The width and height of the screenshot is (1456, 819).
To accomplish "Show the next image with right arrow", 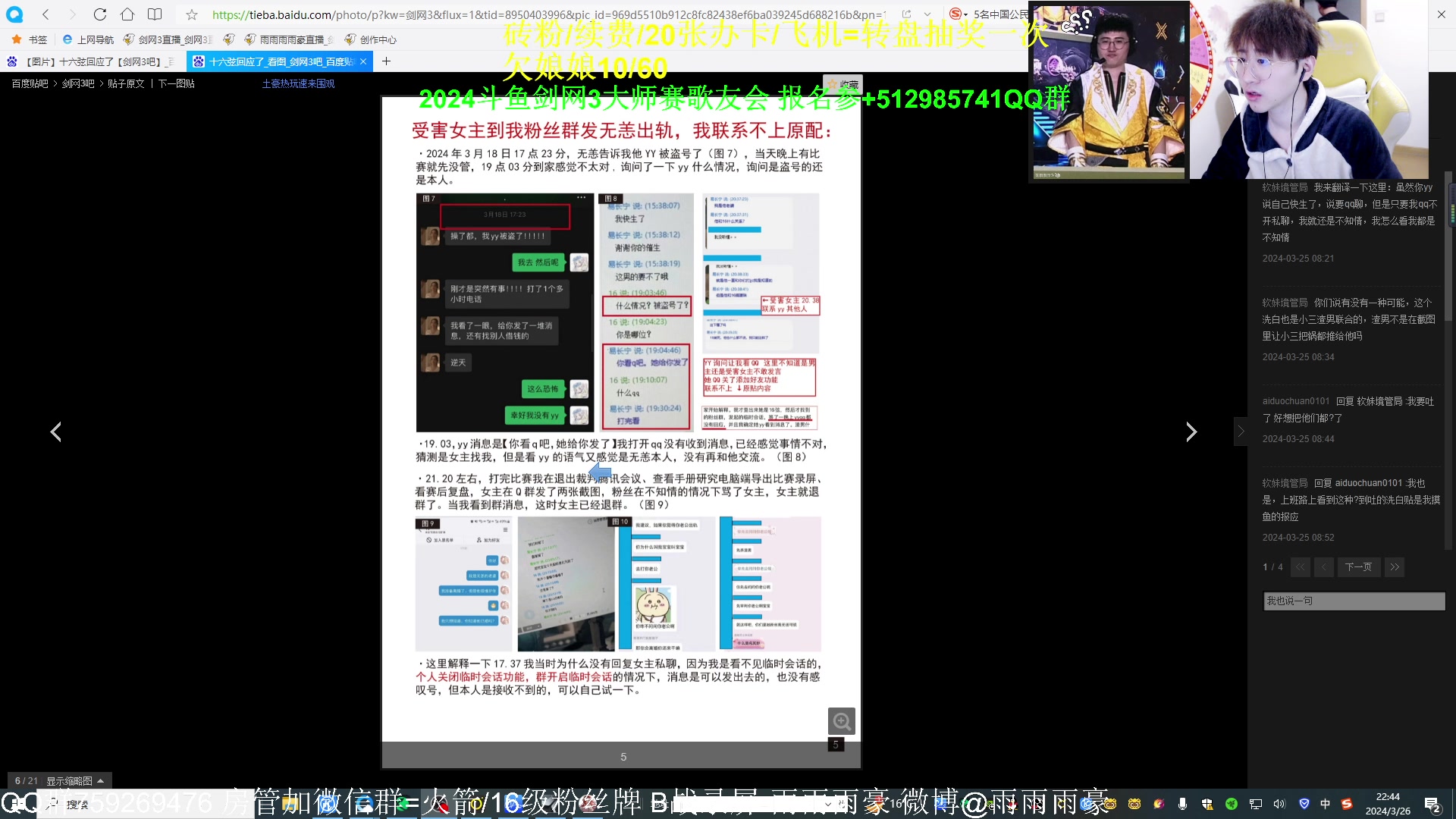I will coord(1191,432).
